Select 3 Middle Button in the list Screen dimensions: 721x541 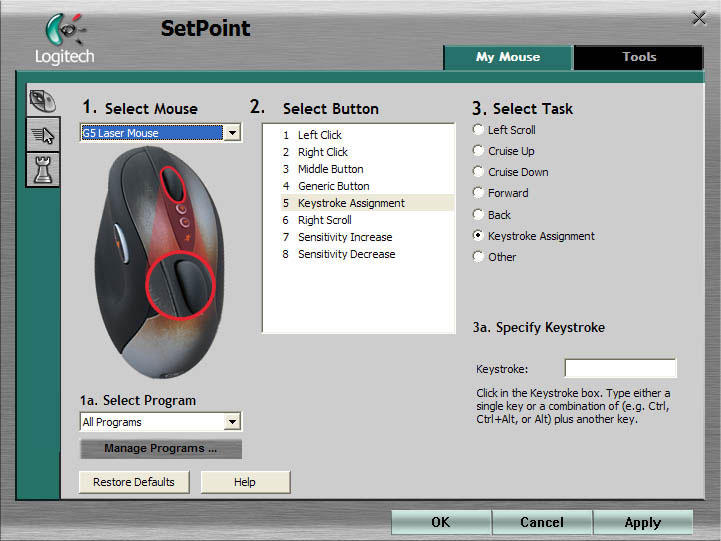367,169
